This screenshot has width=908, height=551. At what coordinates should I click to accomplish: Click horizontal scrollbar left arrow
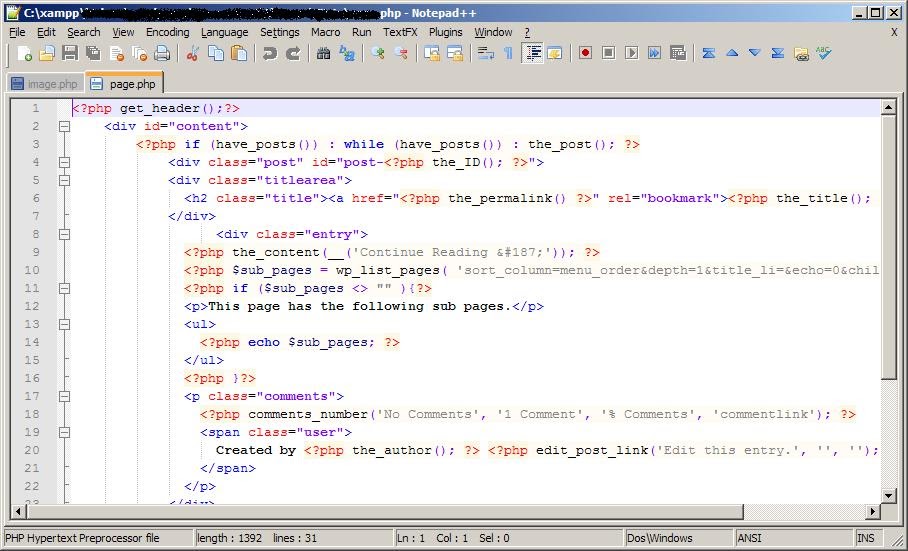(x=19, y=511)
